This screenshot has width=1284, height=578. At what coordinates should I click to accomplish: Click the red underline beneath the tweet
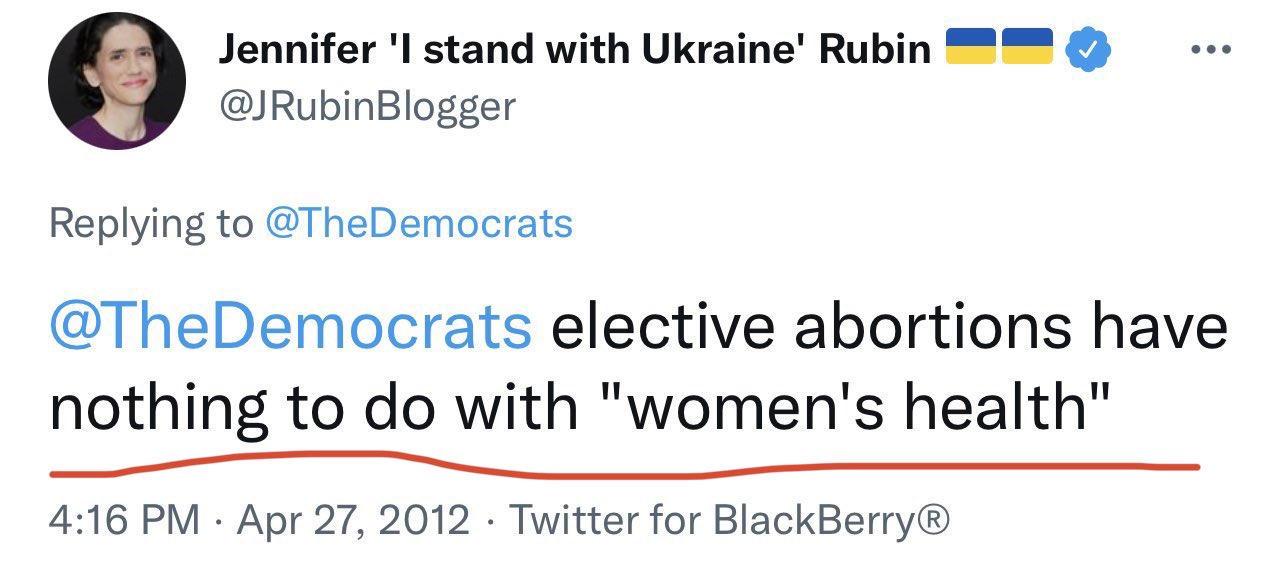[620, 467]
